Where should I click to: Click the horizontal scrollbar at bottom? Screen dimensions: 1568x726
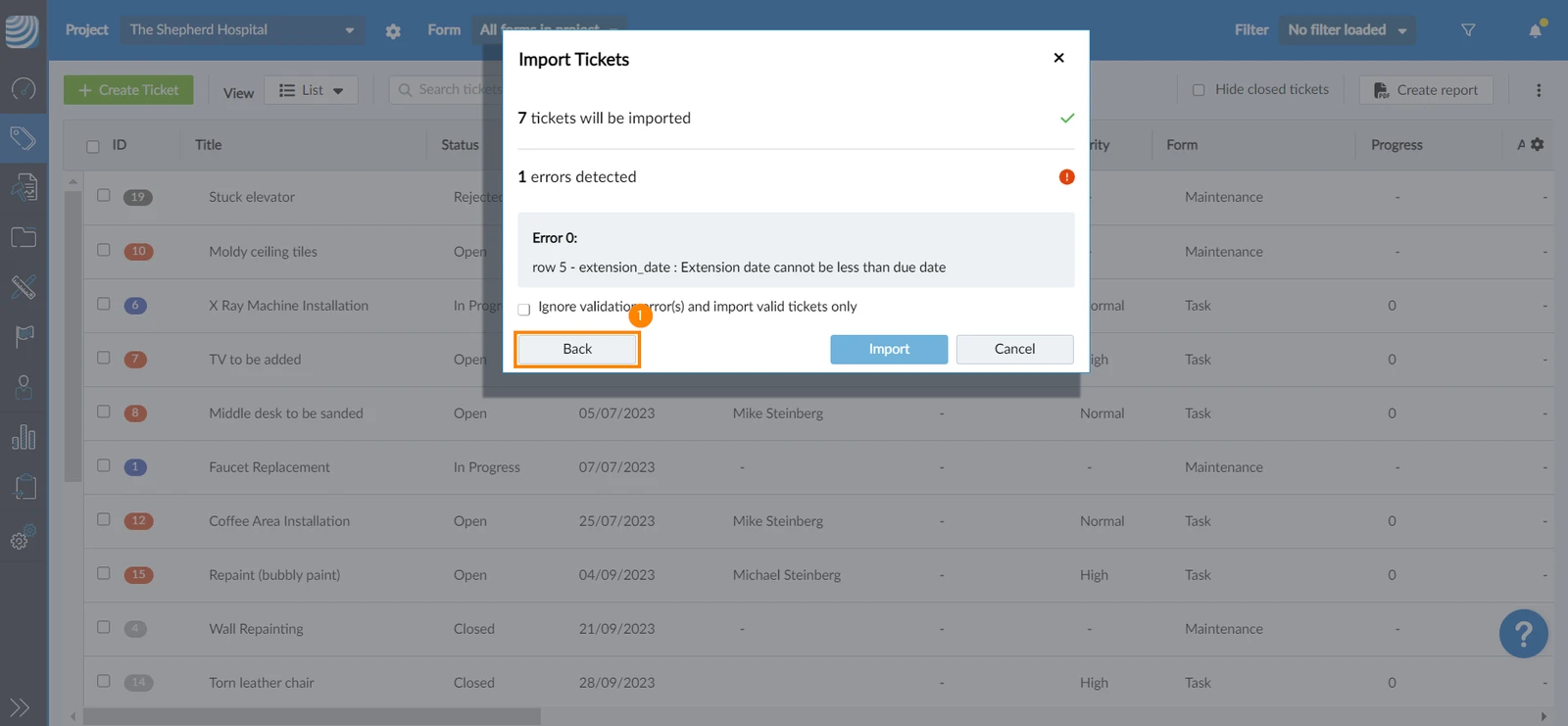312,716
